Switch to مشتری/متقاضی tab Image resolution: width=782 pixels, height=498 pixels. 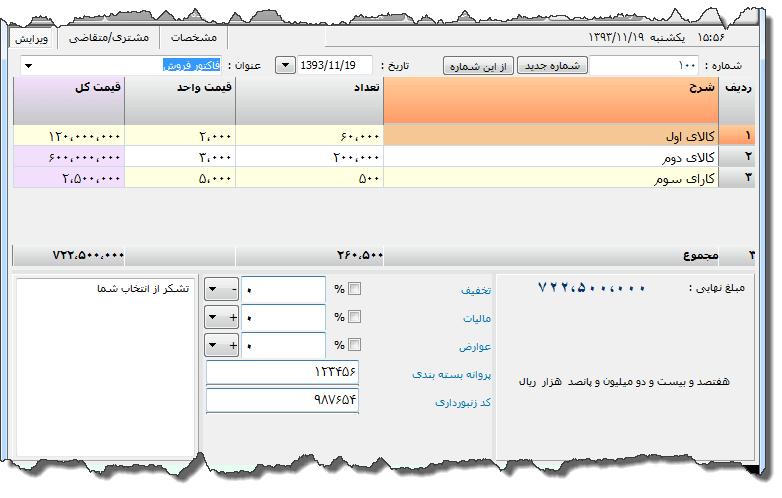click(x=109, y=37)
